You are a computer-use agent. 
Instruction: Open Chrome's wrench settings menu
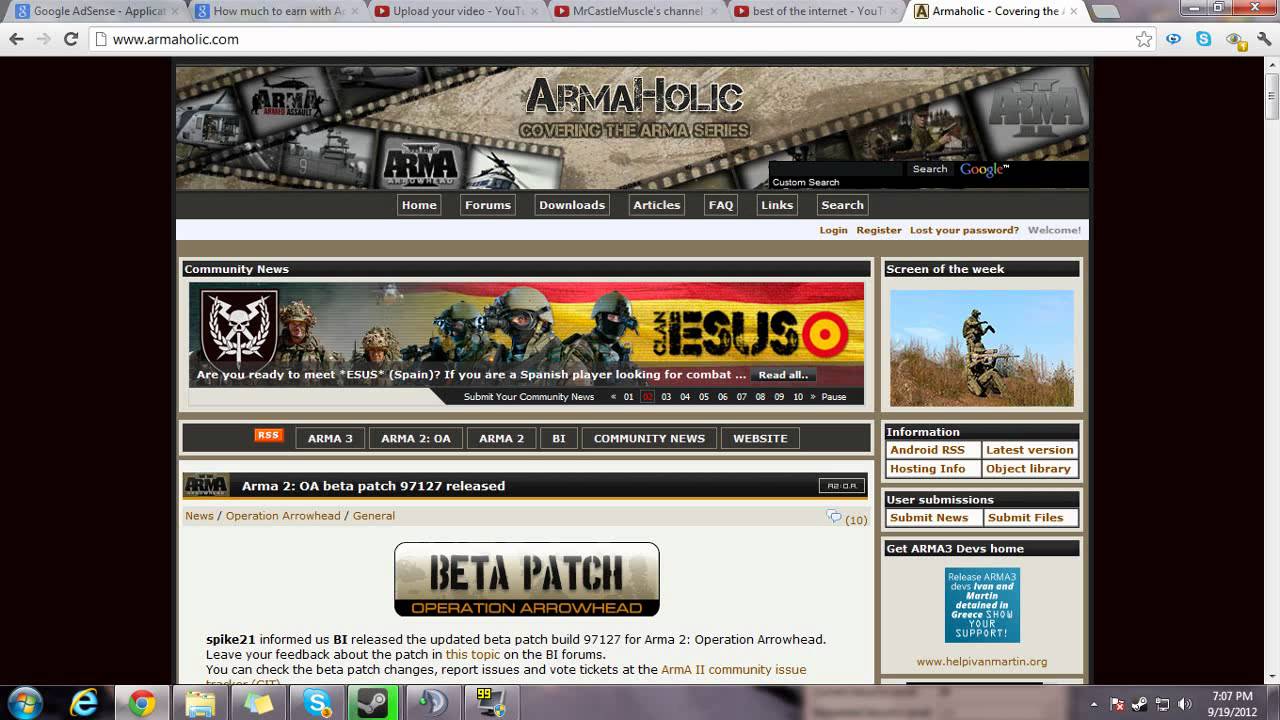[1264, 39]
